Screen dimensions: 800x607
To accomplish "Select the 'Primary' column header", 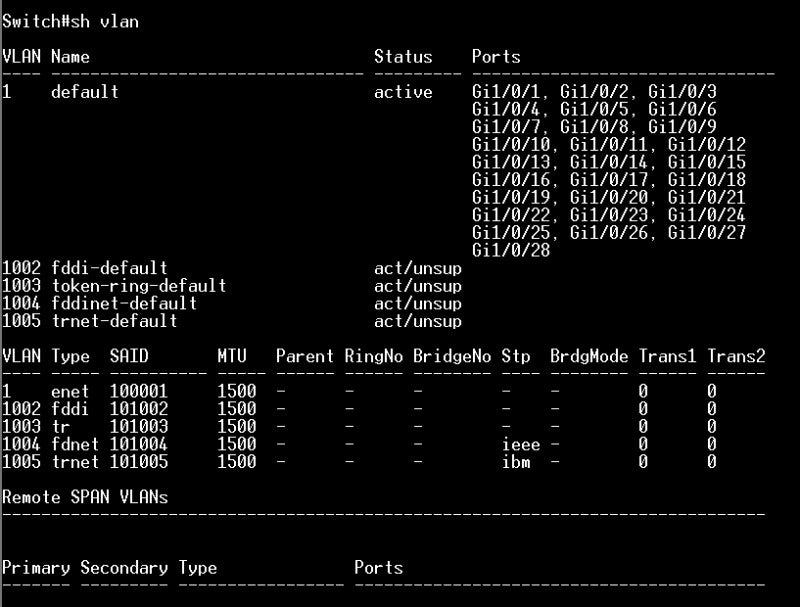I will (36, 567).
